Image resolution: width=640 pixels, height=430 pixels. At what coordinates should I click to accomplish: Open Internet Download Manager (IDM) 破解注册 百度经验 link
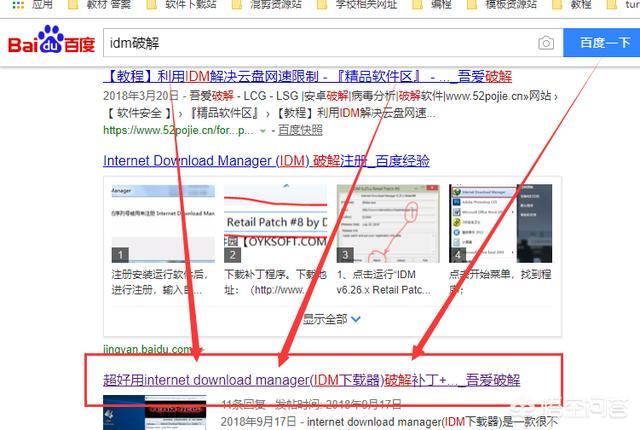point(267,160)
